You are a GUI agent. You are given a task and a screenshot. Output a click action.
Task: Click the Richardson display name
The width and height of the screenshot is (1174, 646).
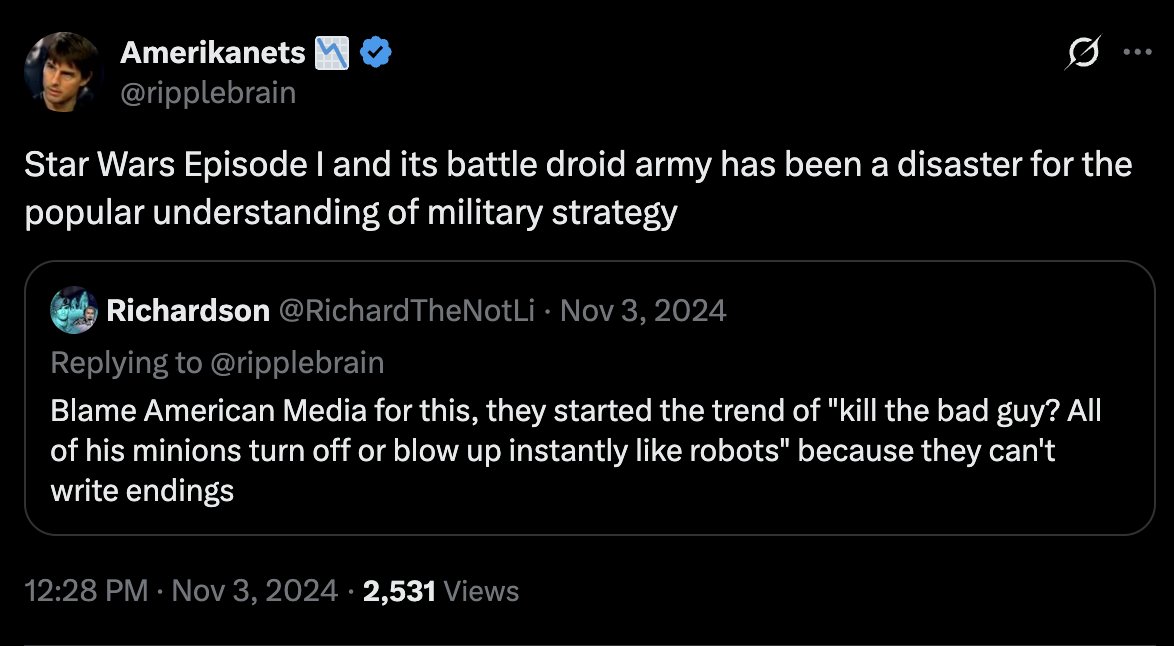click(188, 311)
